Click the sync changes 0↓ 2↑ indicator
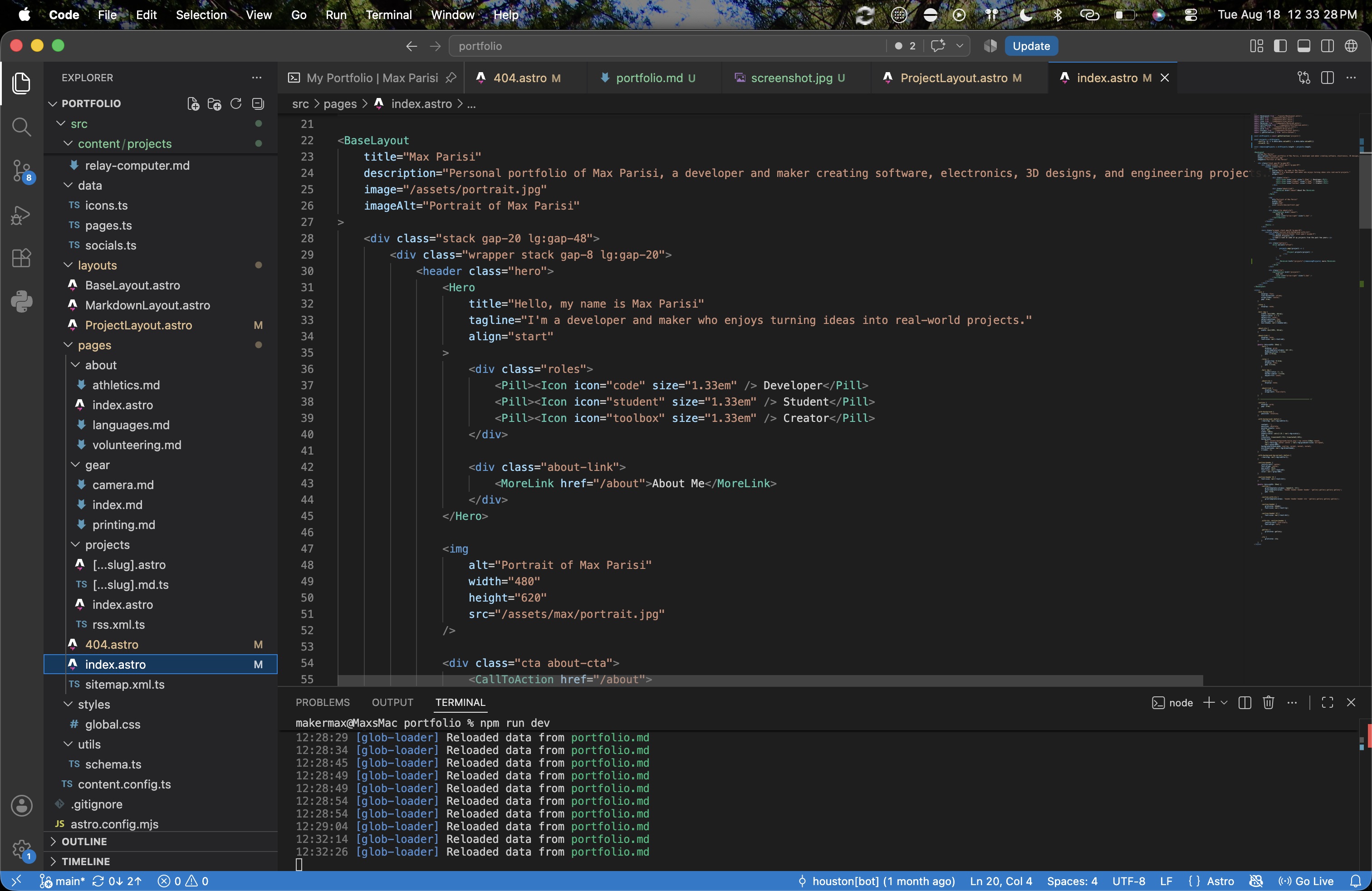This screenshot has width=1372, height=891. coord(117,881)
